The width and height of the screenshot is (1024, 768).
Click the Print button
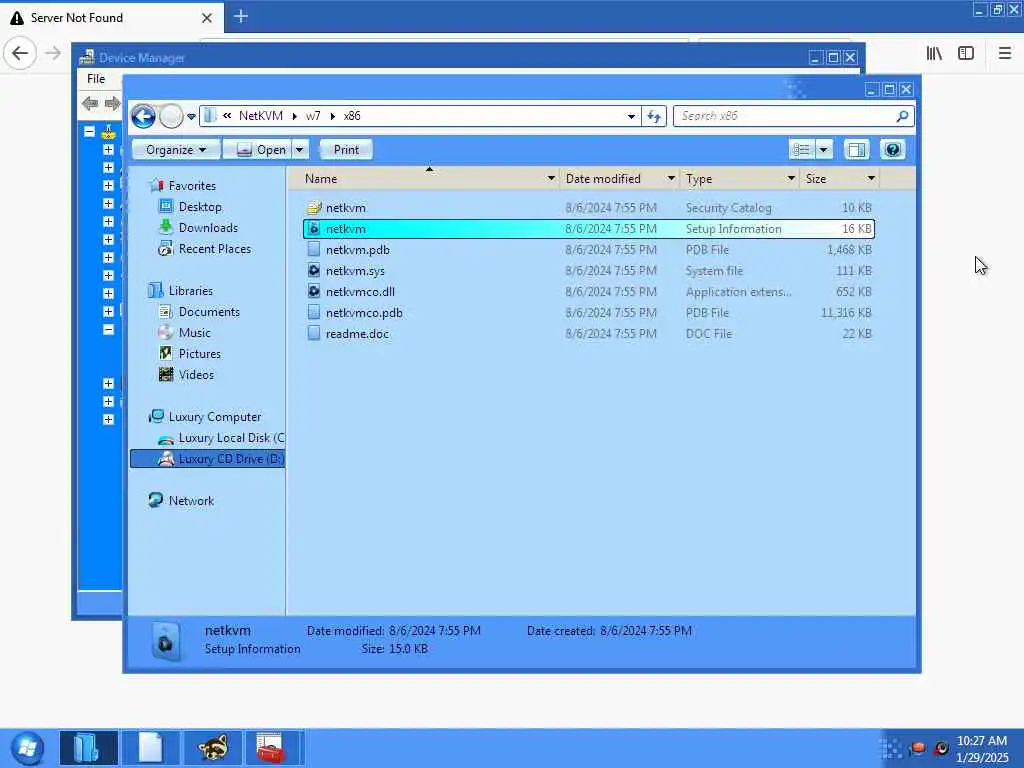coord(346,150)
